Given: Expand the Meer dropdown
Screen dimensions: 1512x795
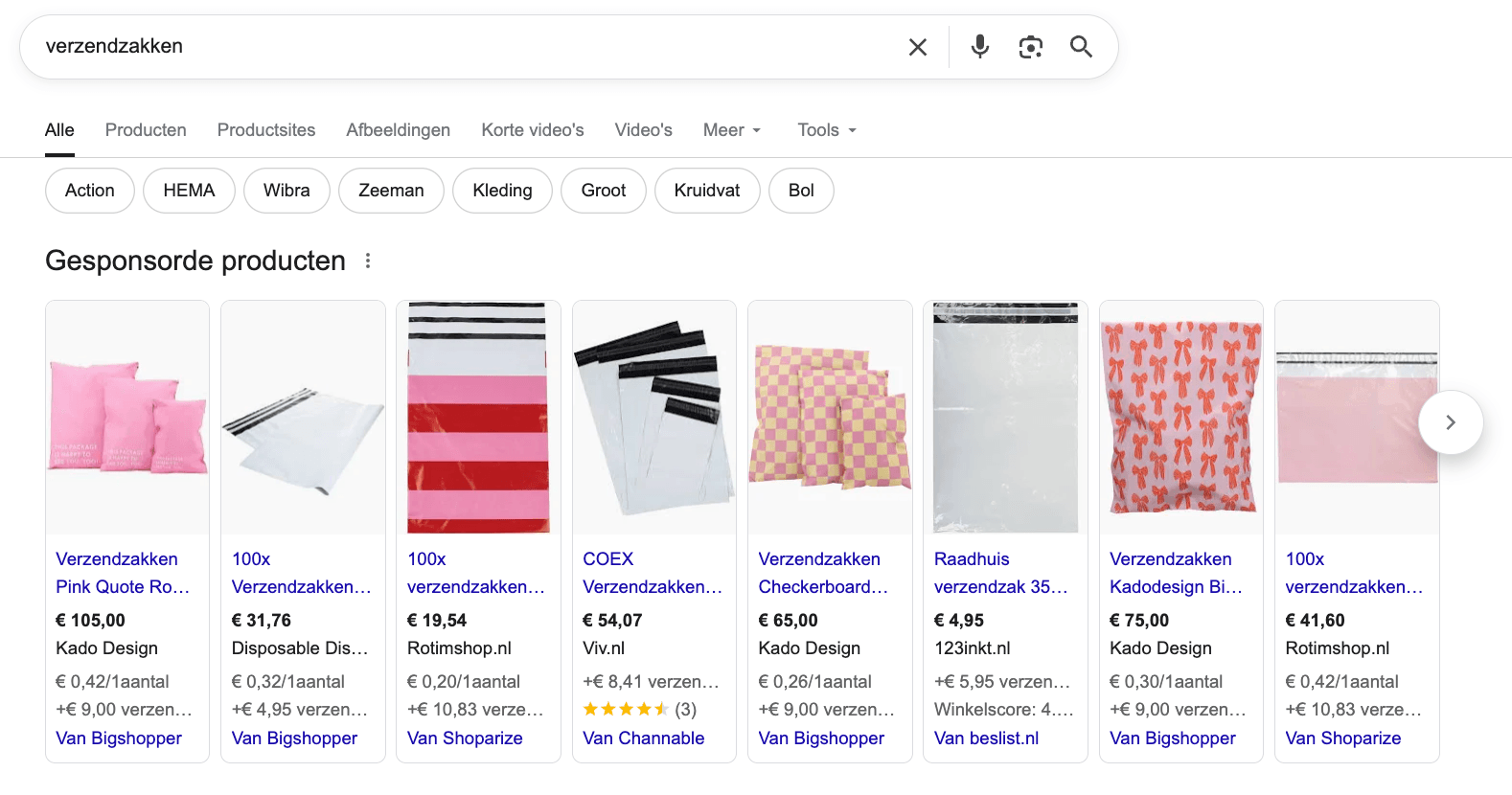Looking at the screenshot, I should click(732, 130).
